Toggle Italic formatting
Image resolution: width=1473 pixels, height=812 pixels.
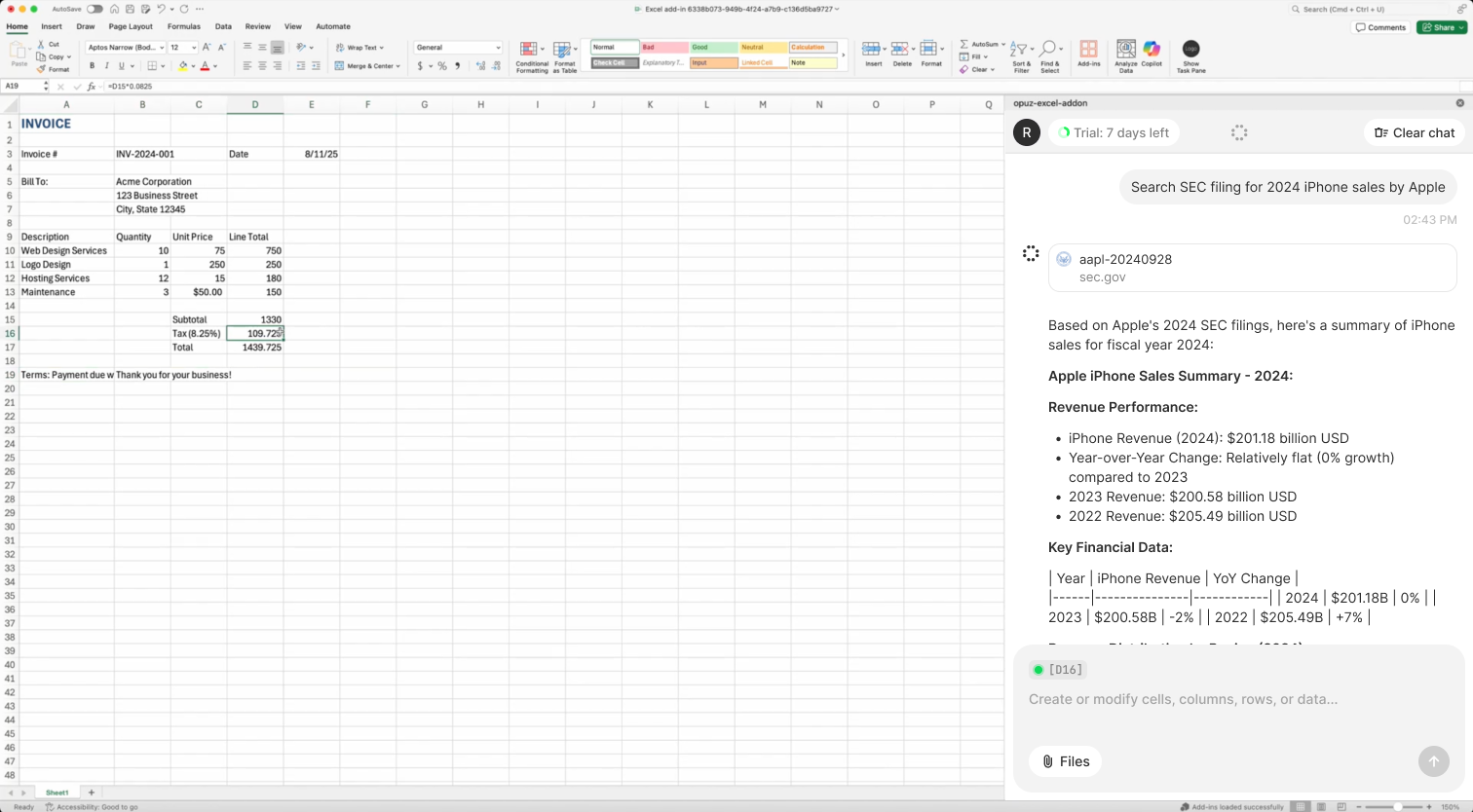(107, 66)
